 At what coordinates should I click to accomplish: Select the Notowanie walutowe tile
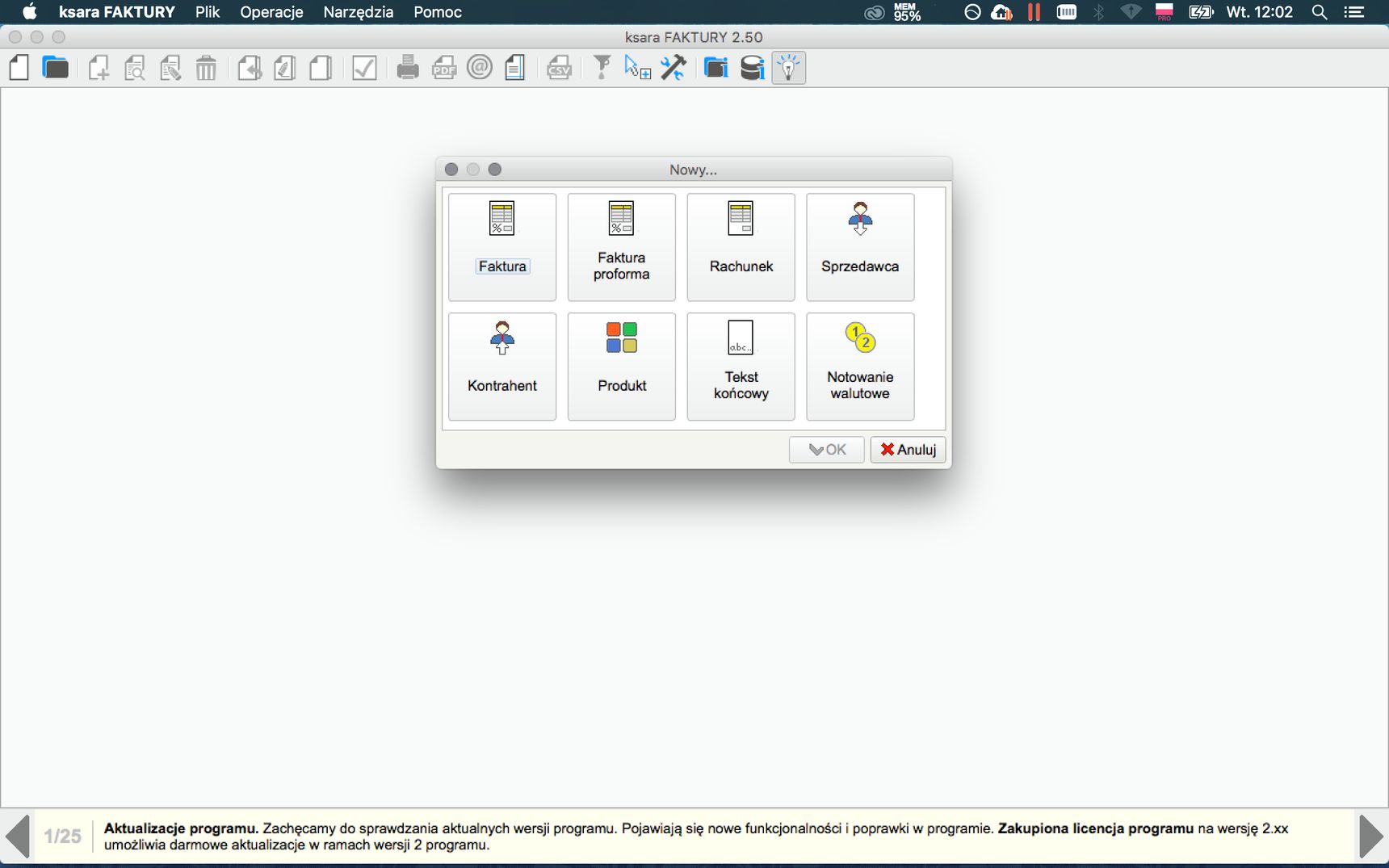tap(860, 367)
